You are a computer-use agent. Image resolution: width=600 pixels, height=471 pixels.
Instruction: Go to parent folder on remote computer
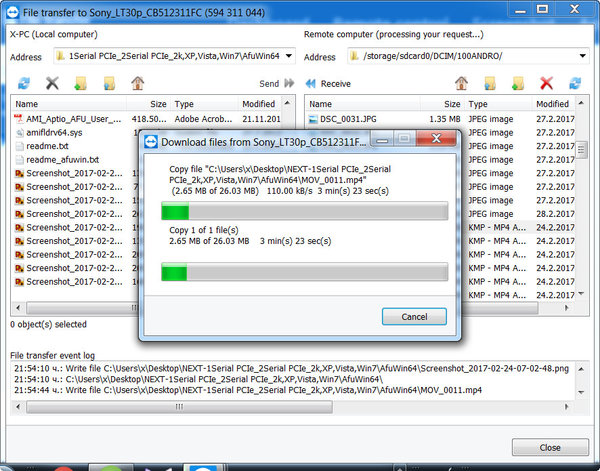490,83
